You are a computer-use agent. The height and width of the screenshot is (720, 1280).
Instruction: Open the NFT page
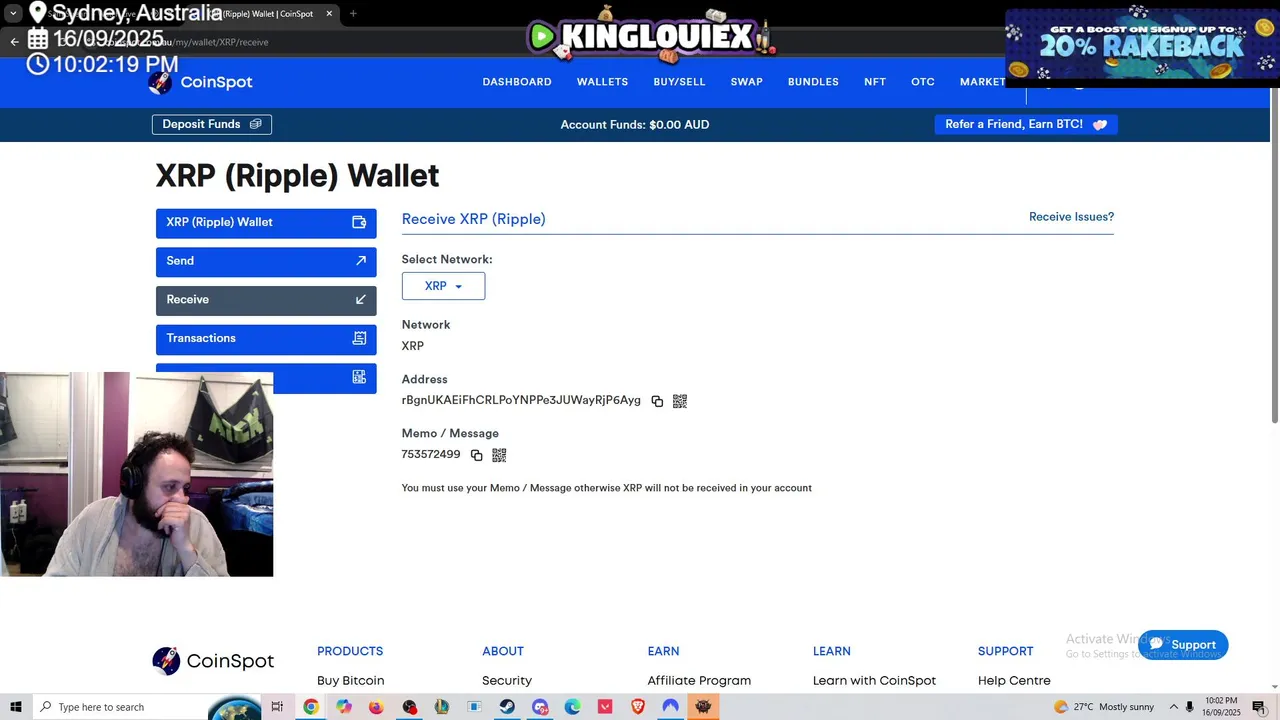coord(875,82)
